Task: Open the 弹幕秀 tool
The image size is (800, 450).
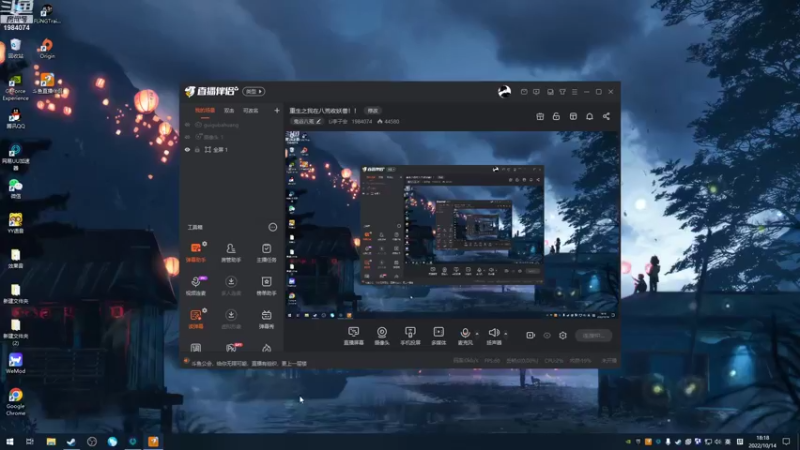Action: click(x=266, y=318)
